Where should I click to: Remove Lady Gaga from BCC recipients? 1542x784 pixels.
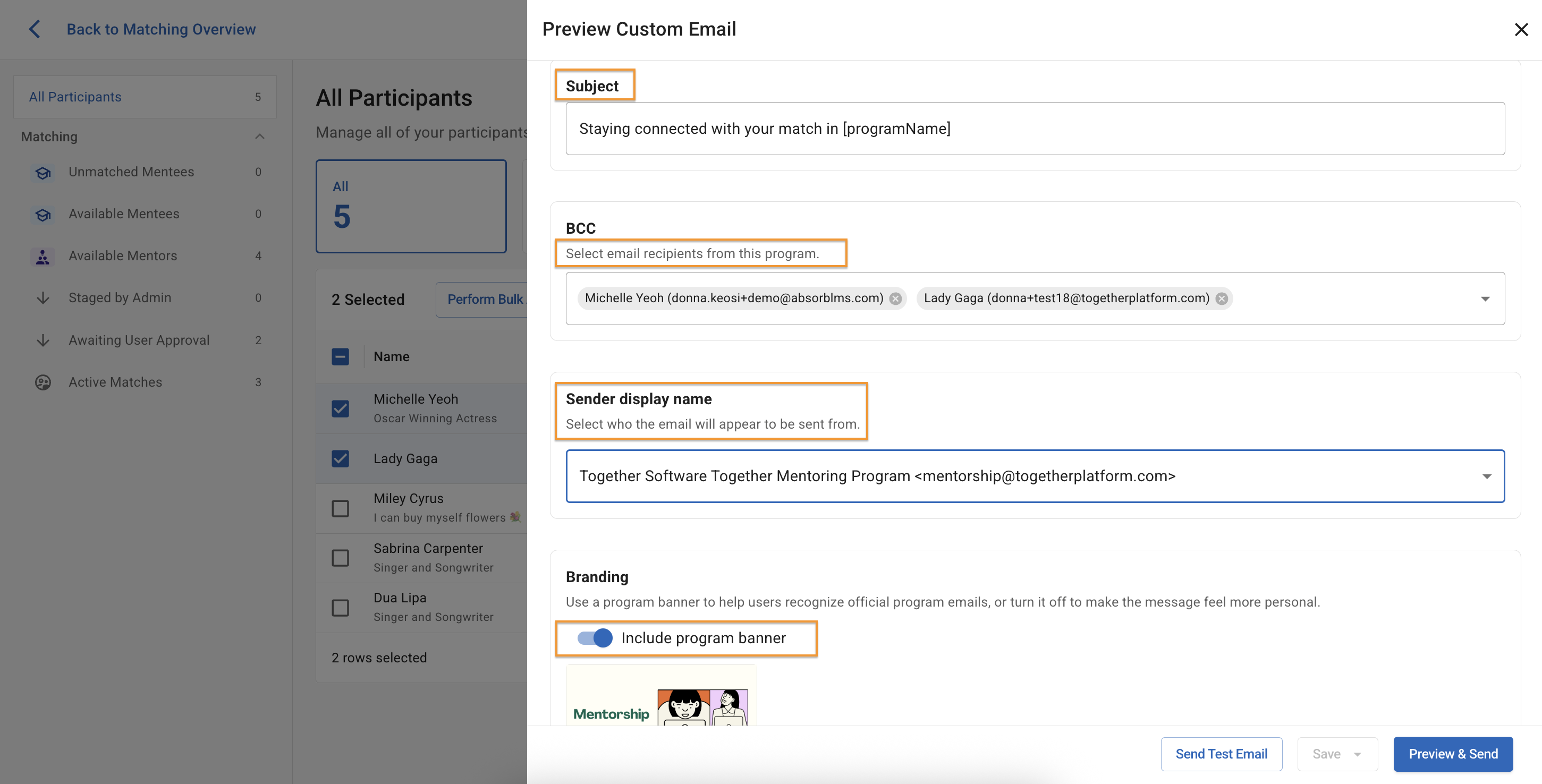coord(1221,299)
